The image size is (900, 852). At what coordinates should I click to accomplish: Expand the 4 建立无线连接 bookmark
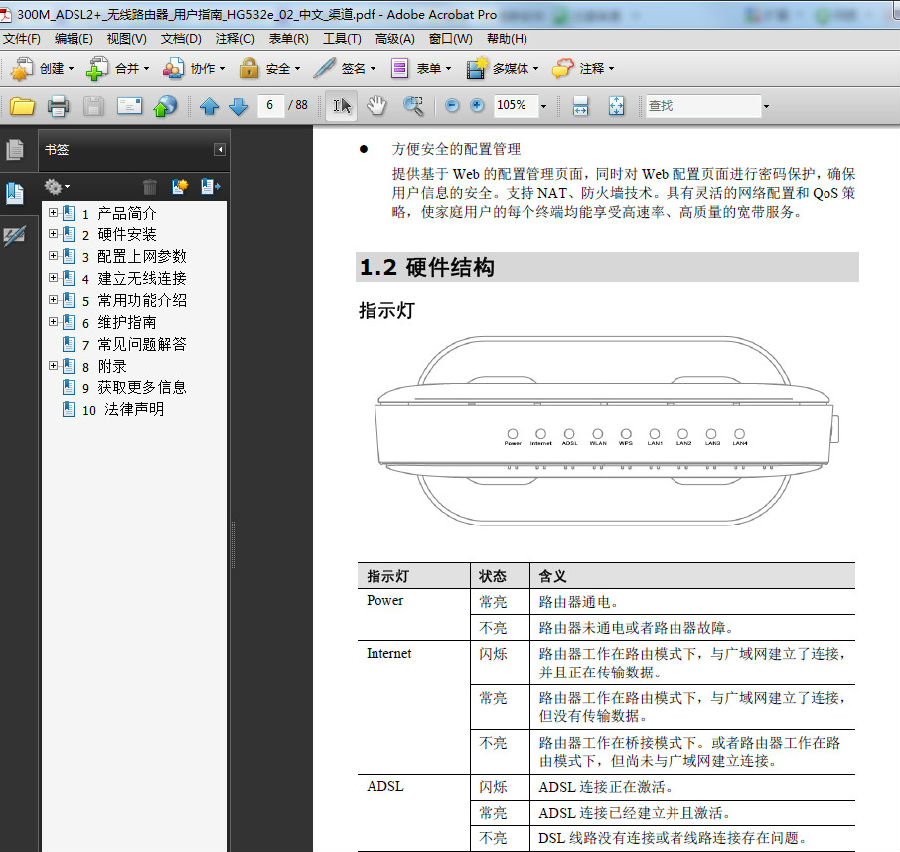point(53,277)
